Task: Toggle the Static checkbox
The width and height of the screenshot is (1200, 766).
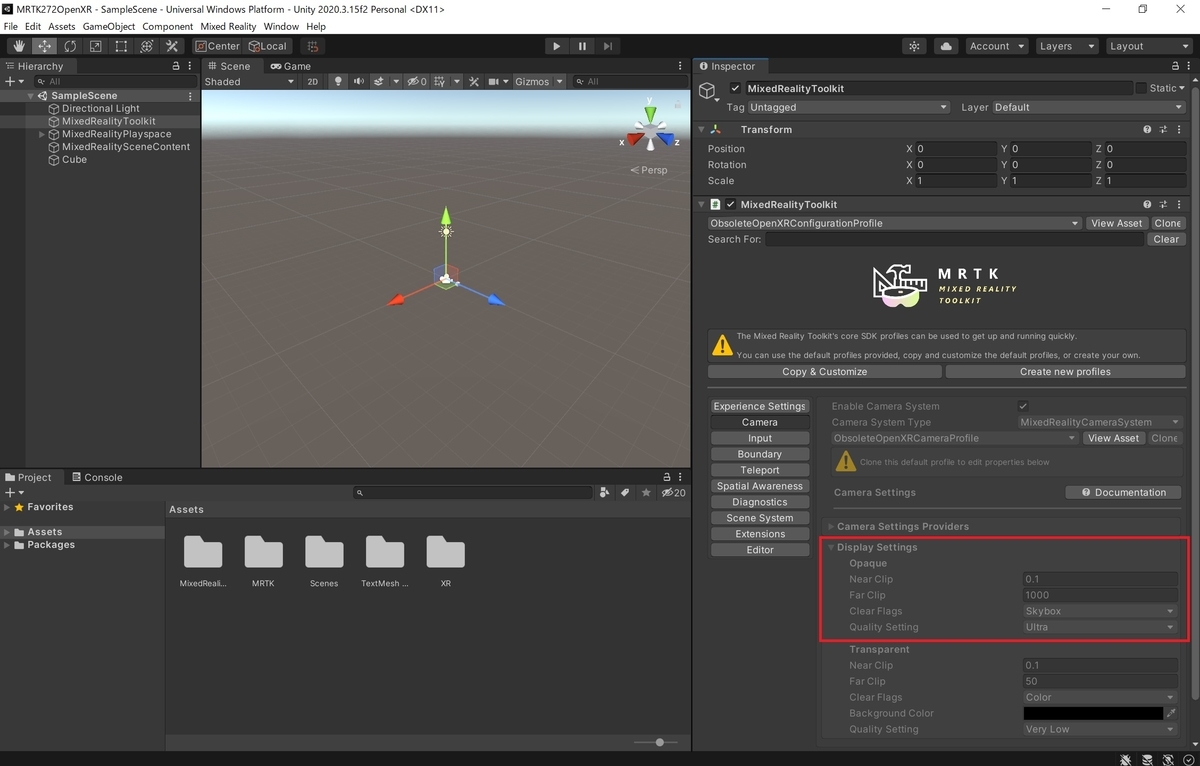Action: click(1141, 88)
